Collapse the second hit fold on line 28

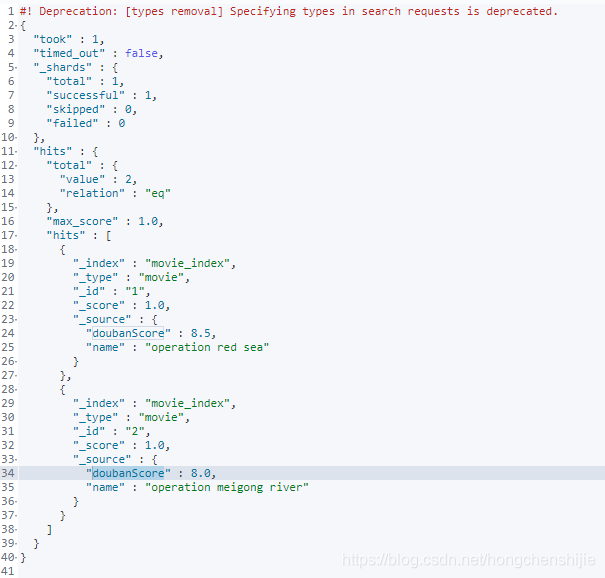pyautogui.click(x=16, y=389)
